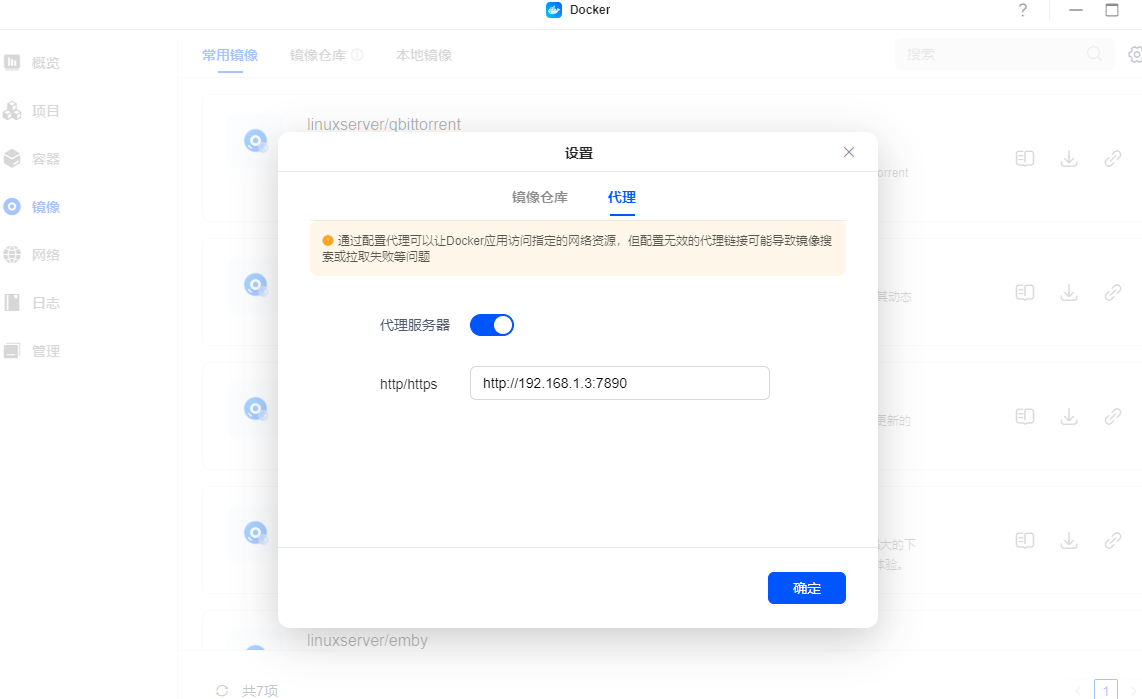Switch to the 镜像仓库 tab in settings
The height and width of the screenshot is (699, 1142).
pos(539,197)
